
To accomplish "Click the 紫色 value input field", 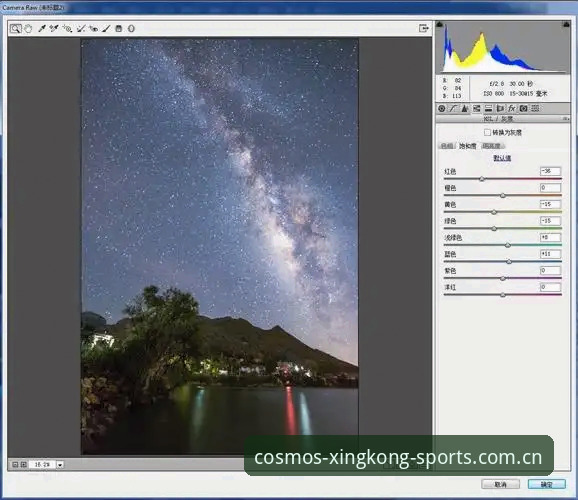I will point(550,270).
